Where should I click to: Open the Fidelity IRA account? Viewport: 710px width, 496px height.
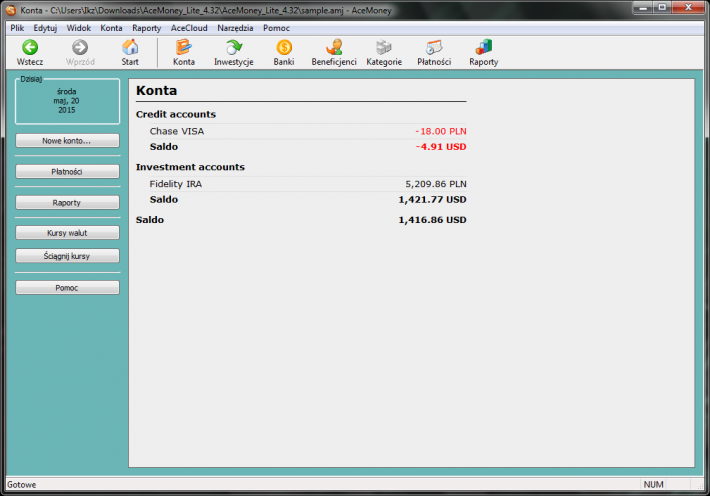pos(176,184)
